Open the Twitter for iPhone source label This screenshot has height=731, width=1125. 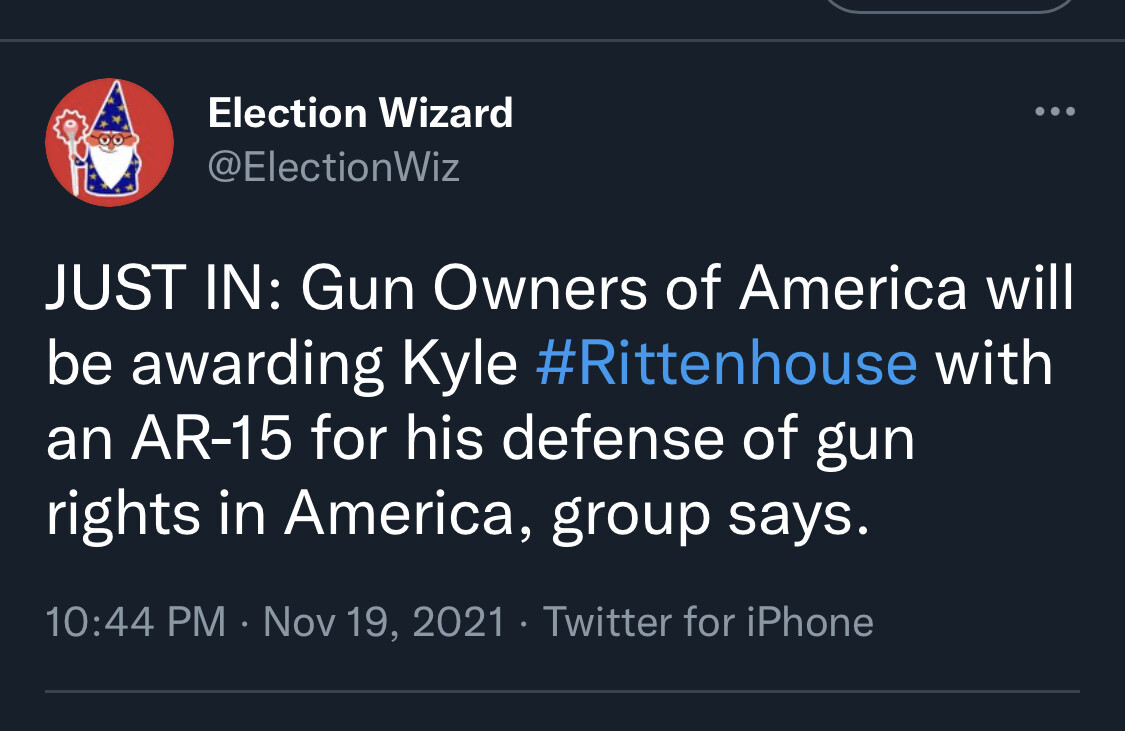point(708,622)
